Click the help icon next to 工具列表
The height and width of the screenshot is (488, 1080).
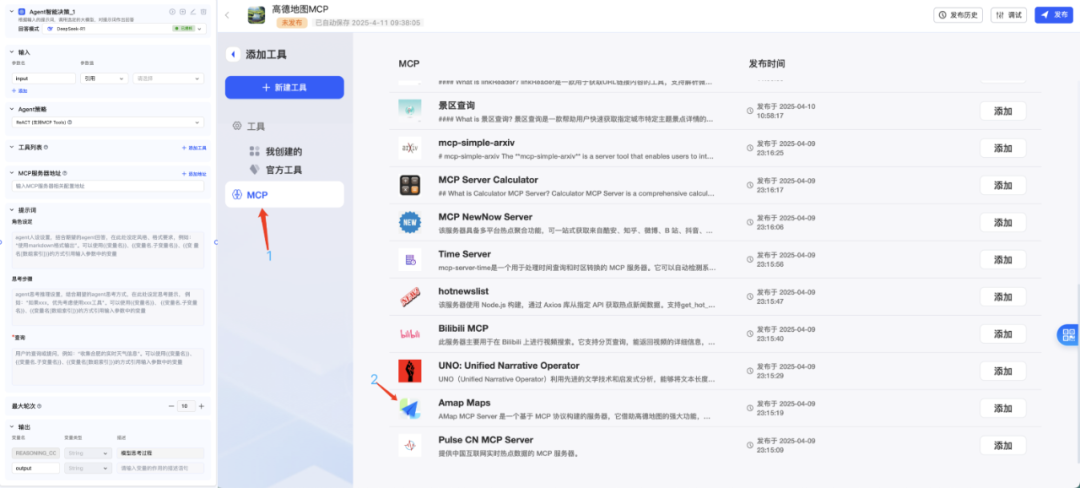[46, 147]
